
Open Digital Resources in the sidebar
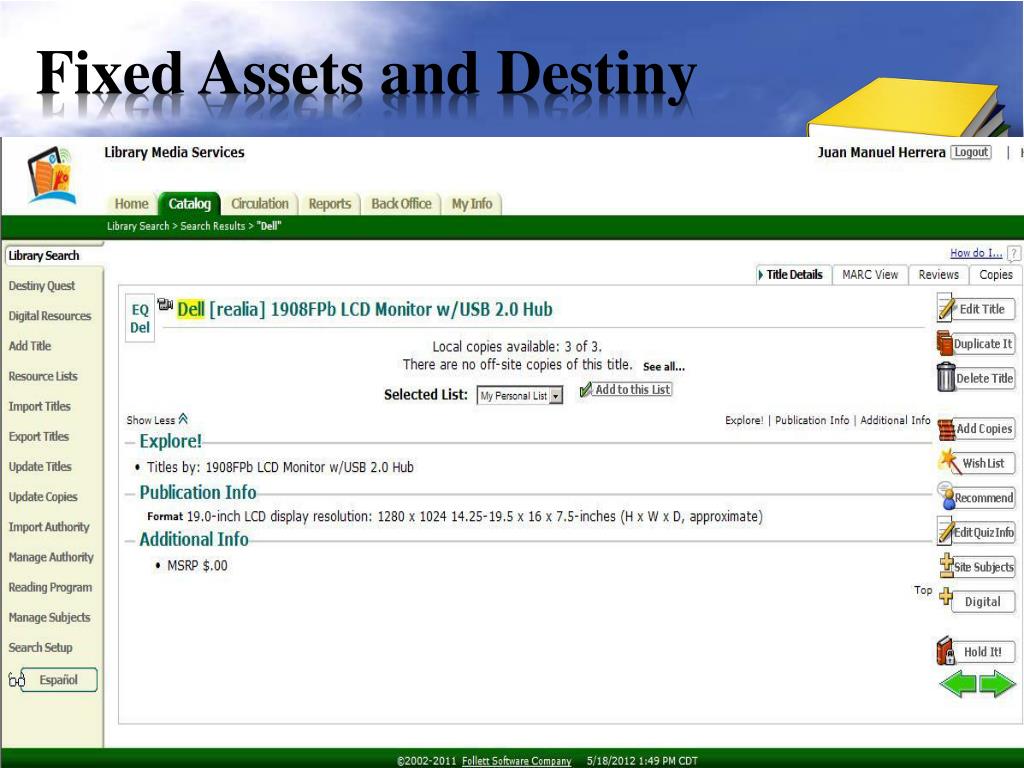coord(50,316)
